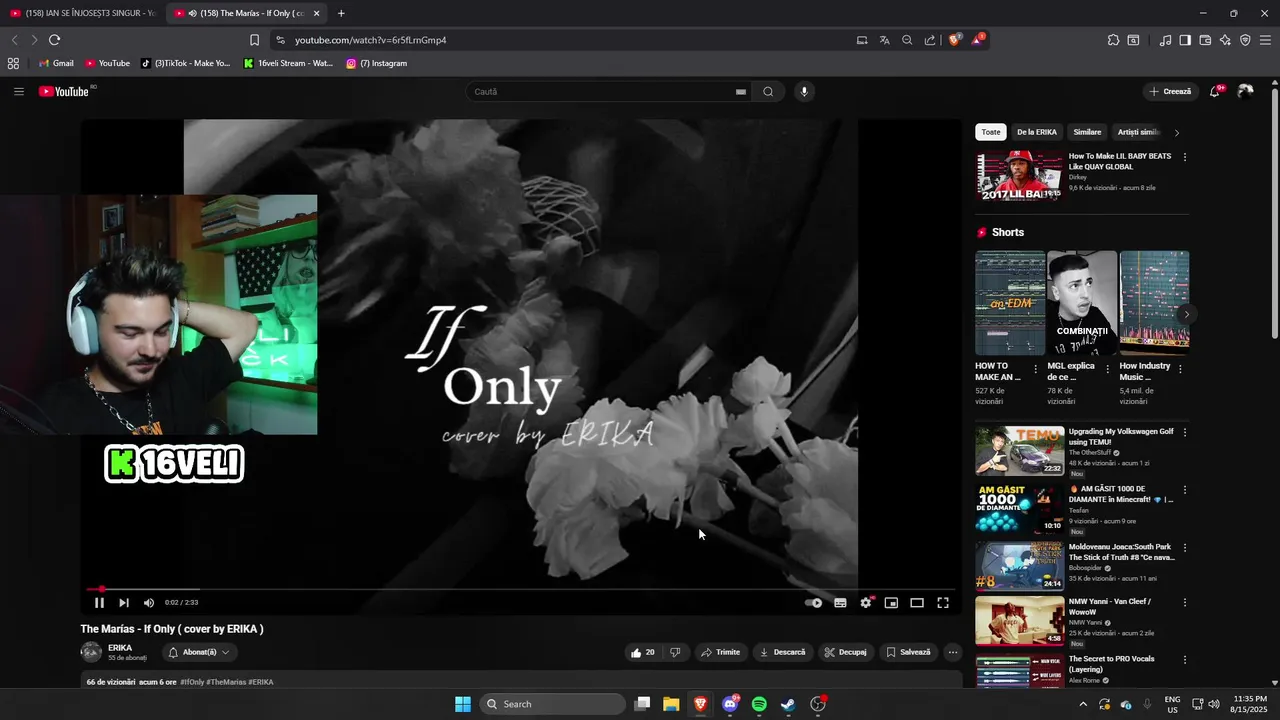Open options for HOW TO MAKE AN short
Image resolution: width=1280 pixels, height=720 pixels.
point(1034,369)
